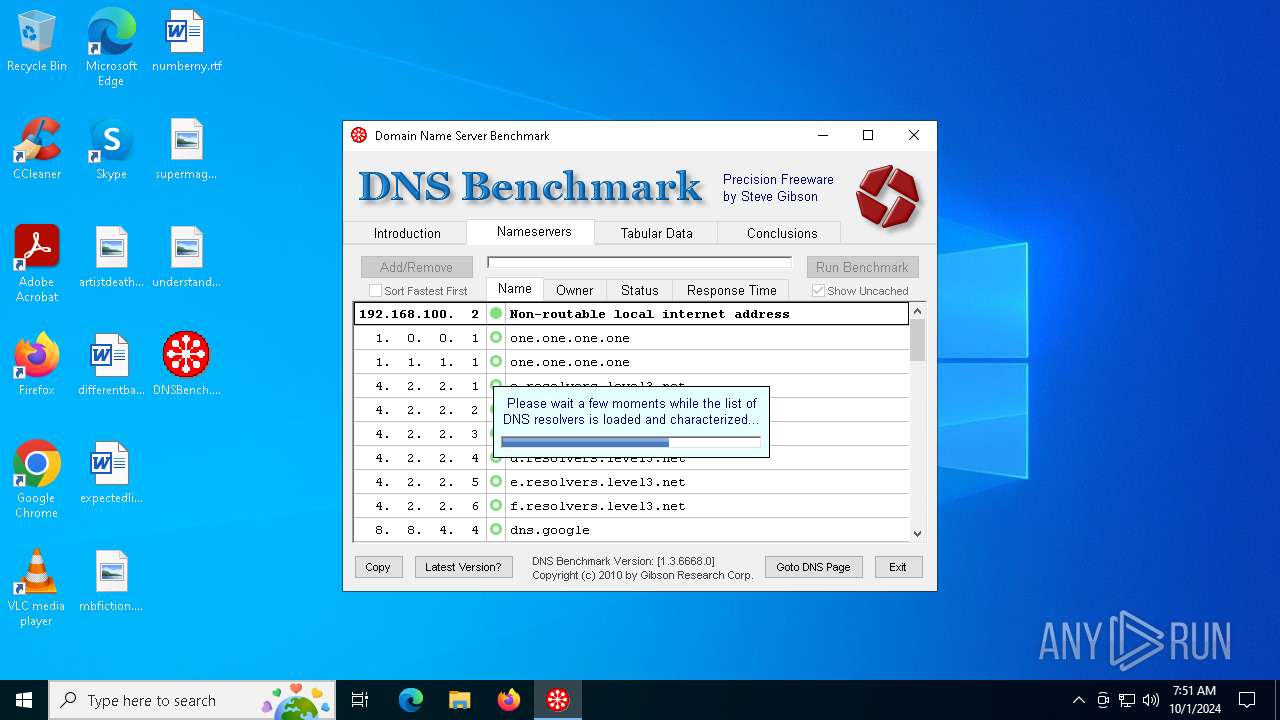Screen dimensions: 1280x720
Task: Select expectedli Word document icon
Action: [111, 474]
